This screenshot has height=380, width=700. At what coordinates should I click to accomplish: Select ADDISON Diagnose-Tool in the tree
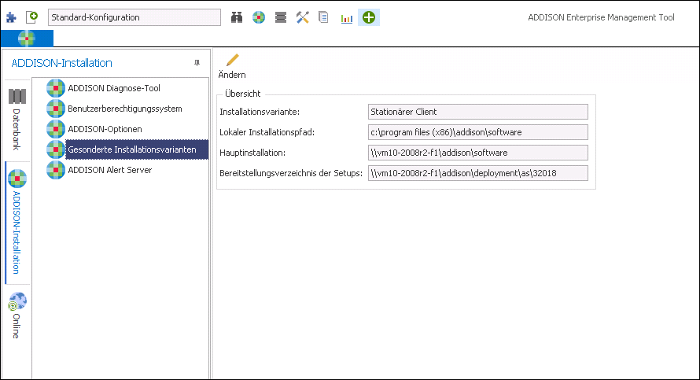114,88
